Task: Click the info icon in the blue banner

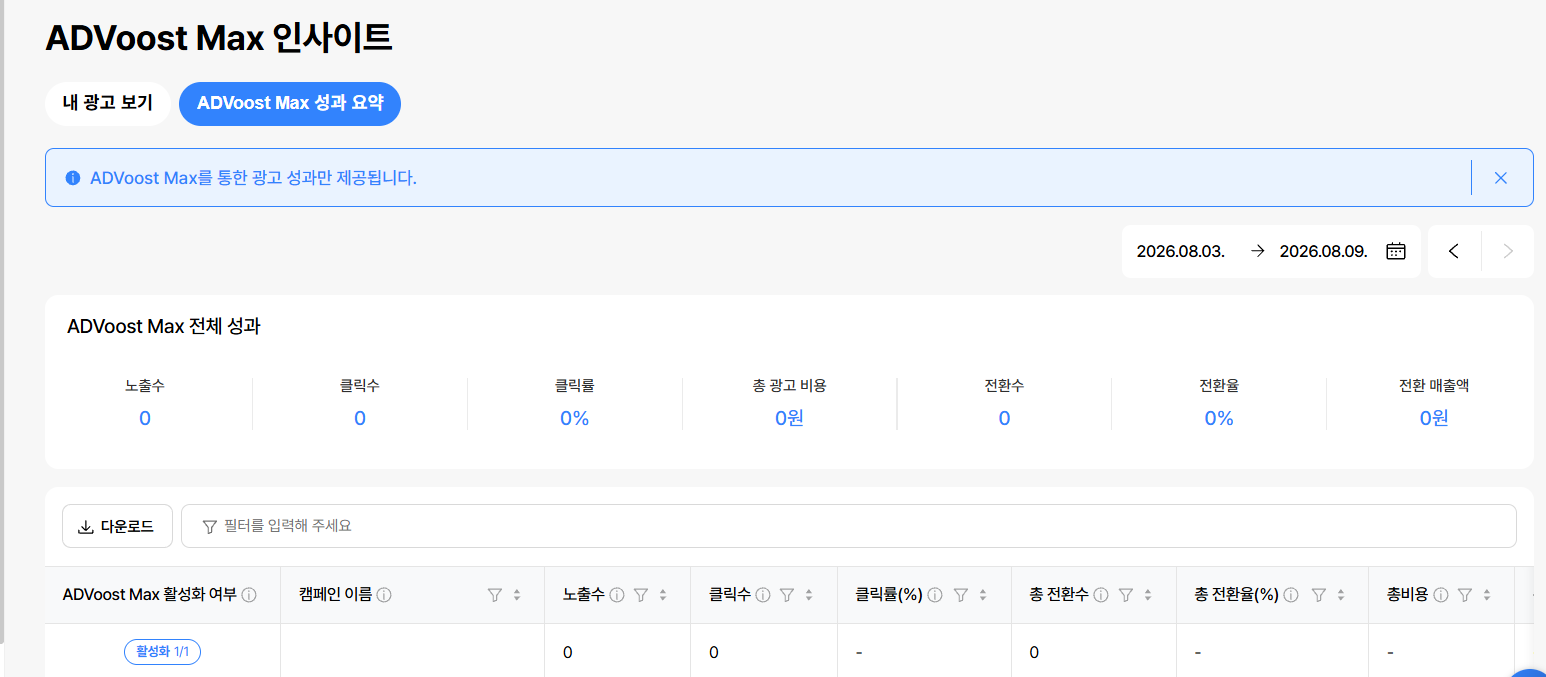Action: 72,178
